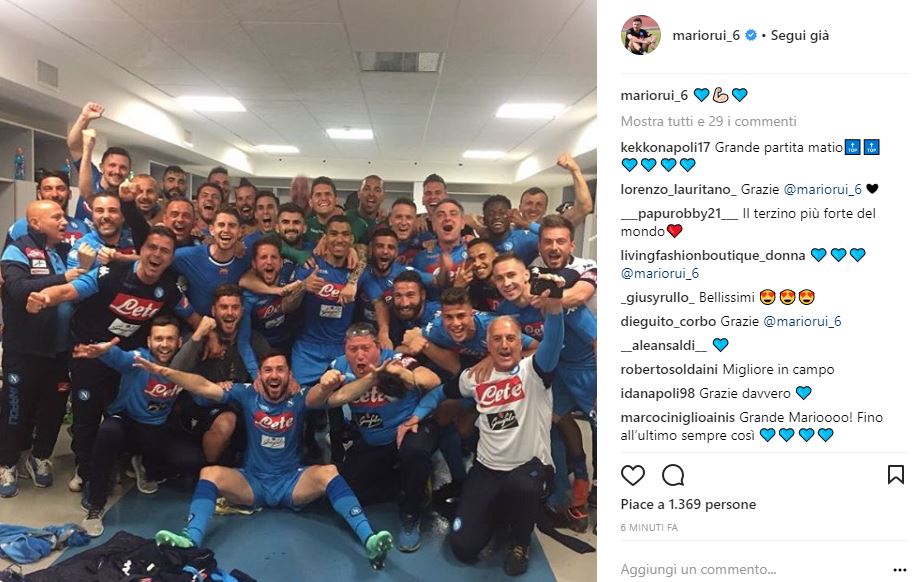Click the @mariorui_6 mention by lorenzo_lauritano_
This screenshot has height=582, width=915.
tap(822, 189)
